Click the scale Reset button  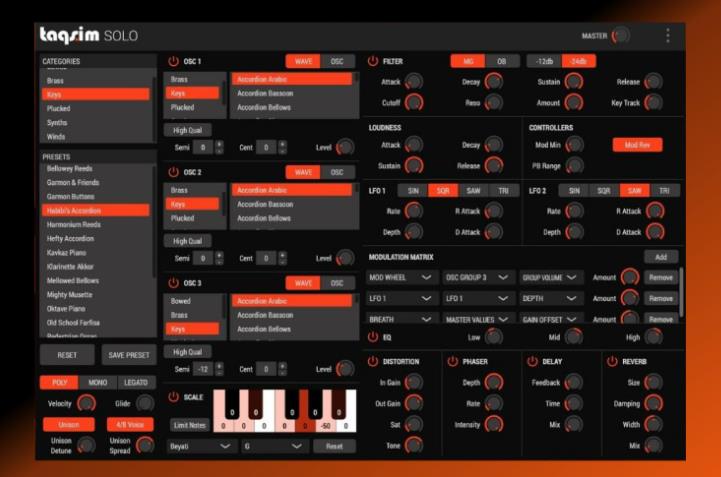pos(334,446)
